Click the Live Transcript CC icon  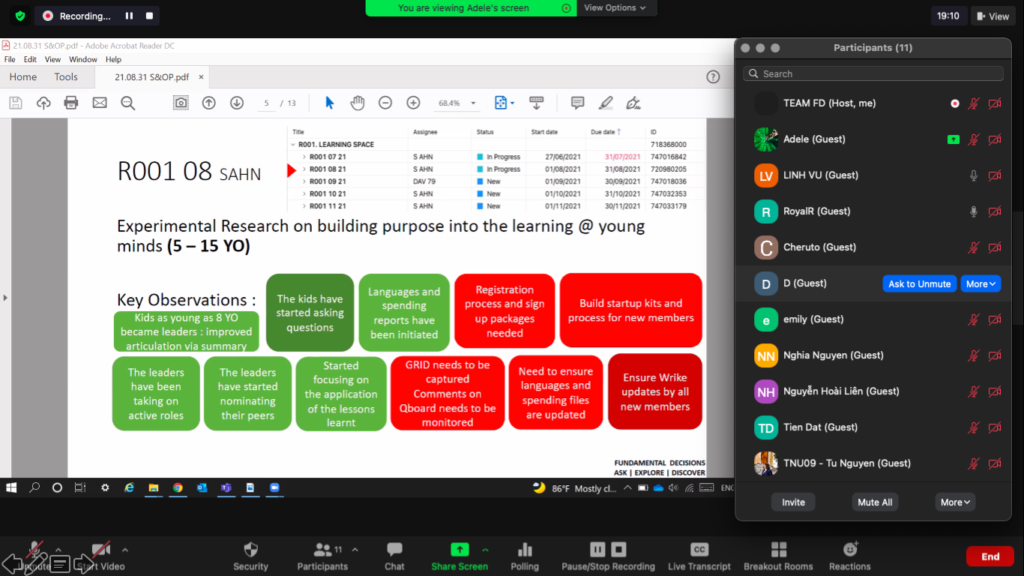pyautogui.click(x=699, y=550)
